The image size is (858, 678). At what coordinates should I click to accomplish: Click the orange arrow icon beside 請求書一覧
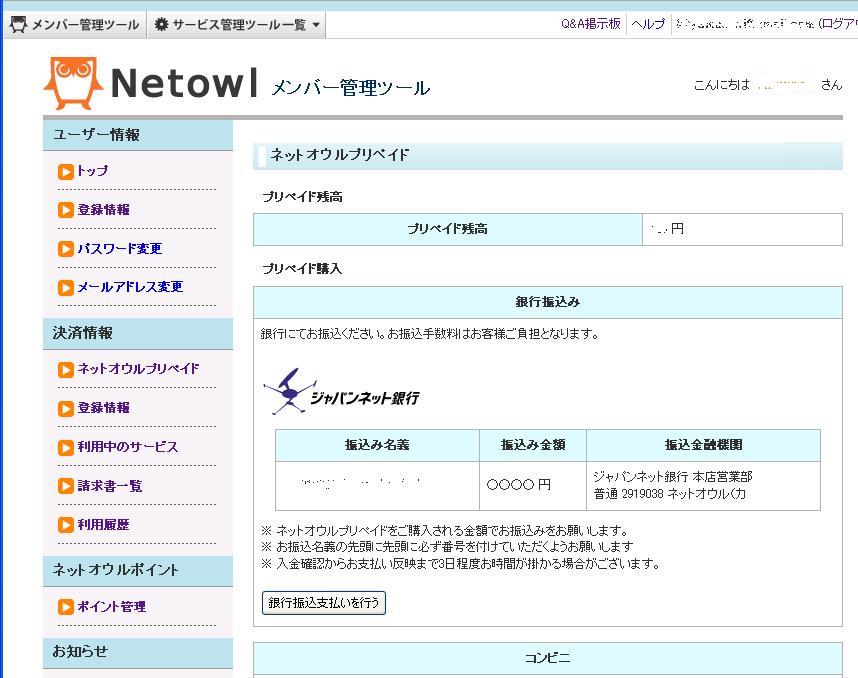coord(66,486)
